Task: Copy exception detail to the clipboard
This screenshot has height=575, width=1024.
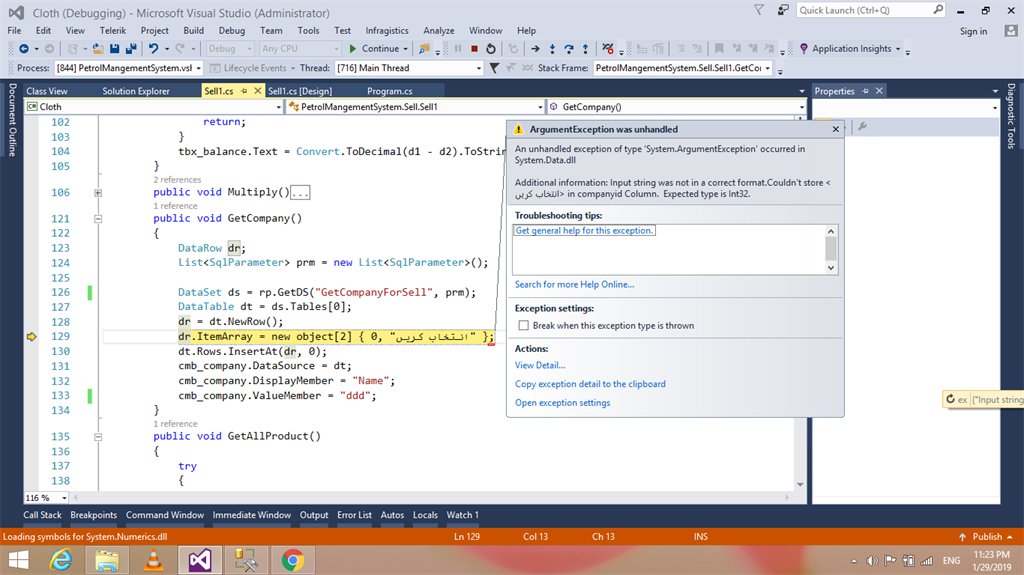Action: tap(590, 384)
